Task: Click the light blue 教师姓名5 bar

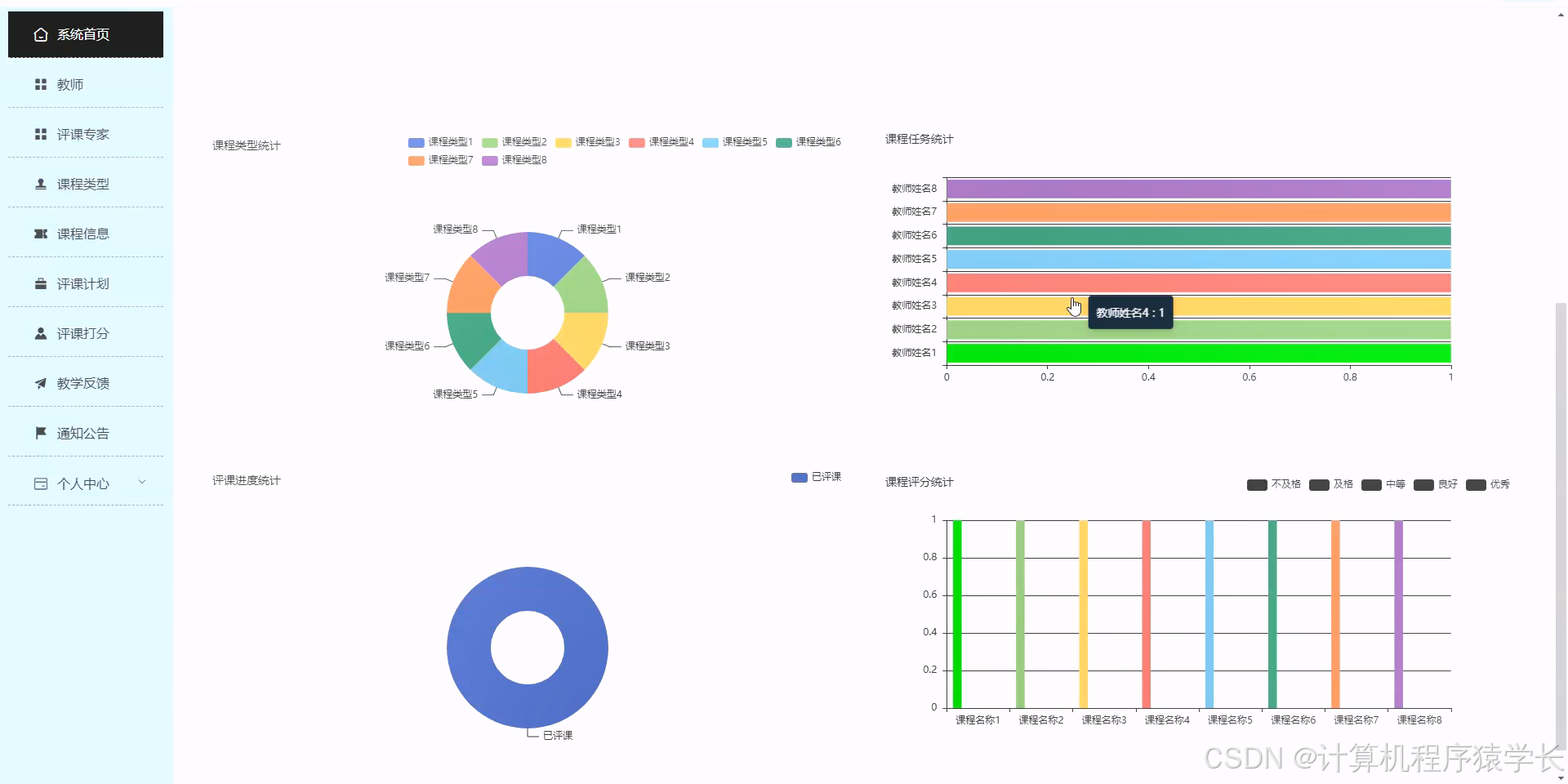Action: click(1198, 260)
